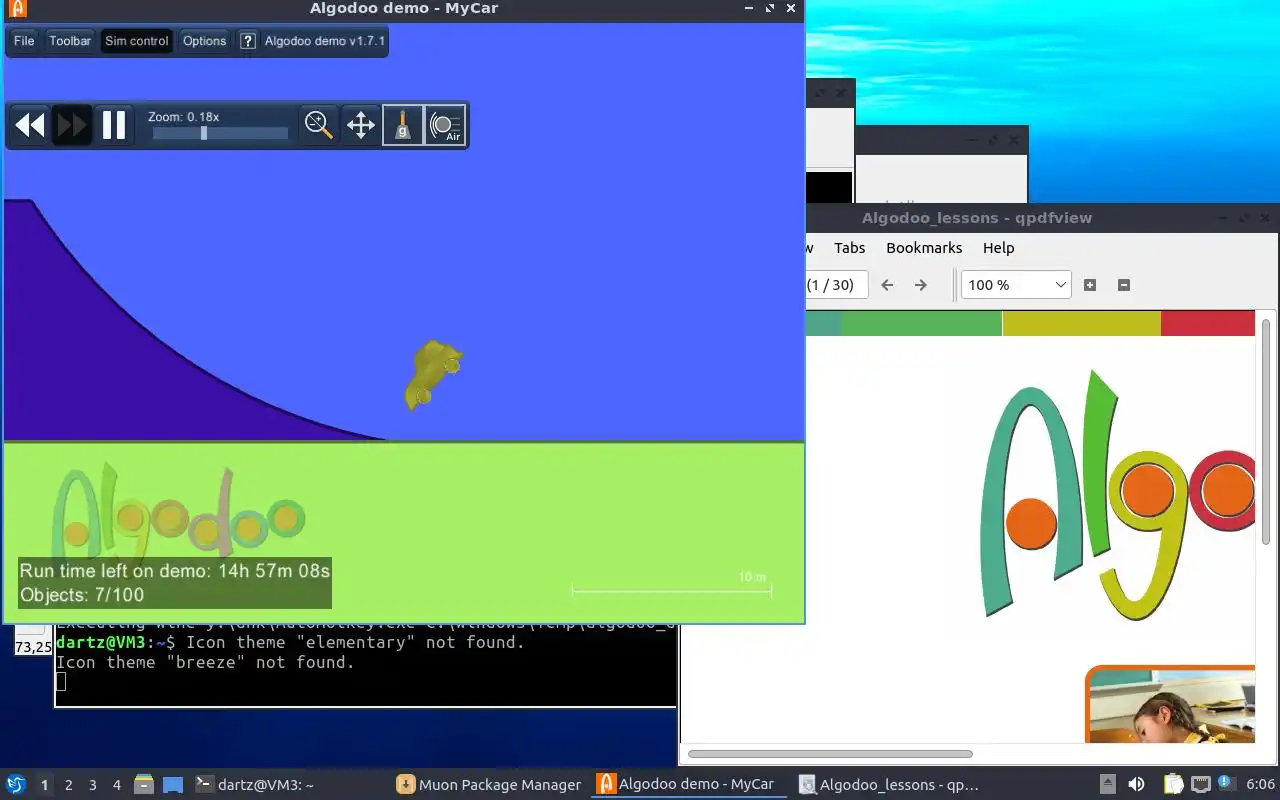Rewind the simulation with the undo button
Viewport: 1280px width, 800px height.
tap(30, 125)
